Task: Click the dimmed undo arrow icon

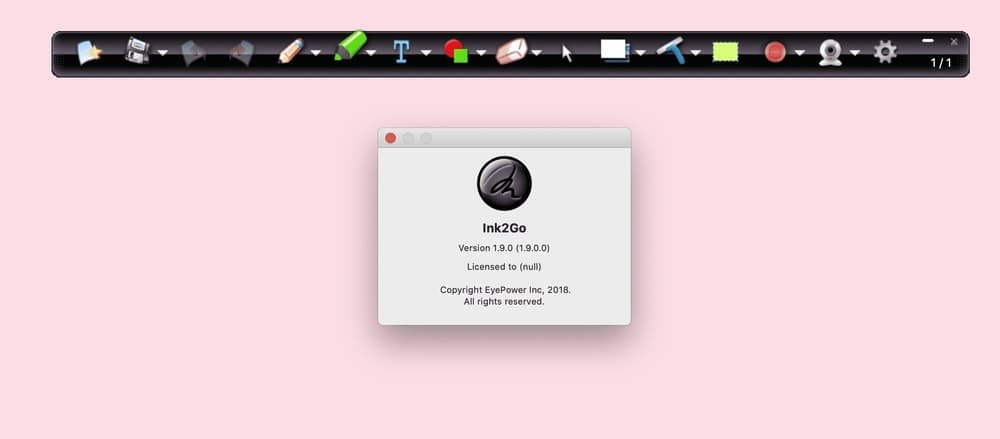Action: click(x=193, y=53)
